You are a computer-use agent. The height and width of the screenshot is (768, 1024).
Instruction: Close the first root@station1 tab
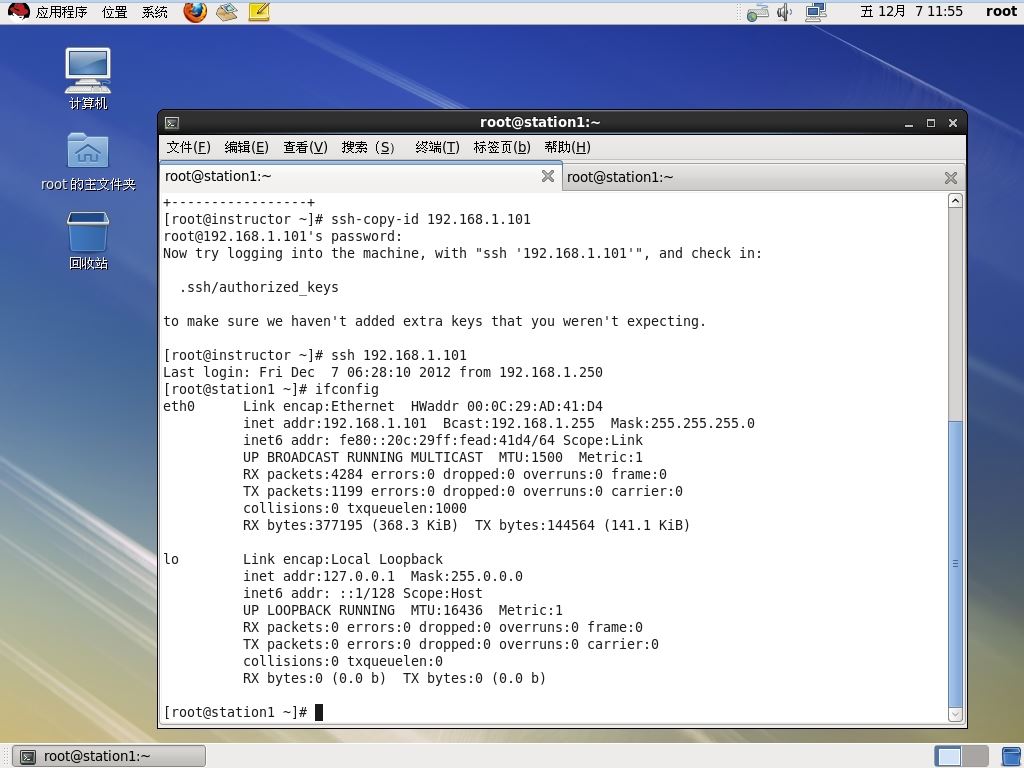pyautogui.click(x=548, y=176)
